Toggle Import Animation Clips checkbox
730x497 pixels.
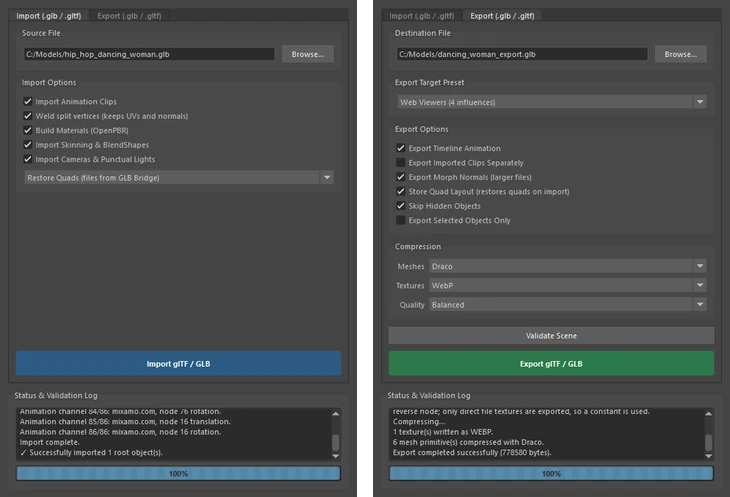point(28,101)
